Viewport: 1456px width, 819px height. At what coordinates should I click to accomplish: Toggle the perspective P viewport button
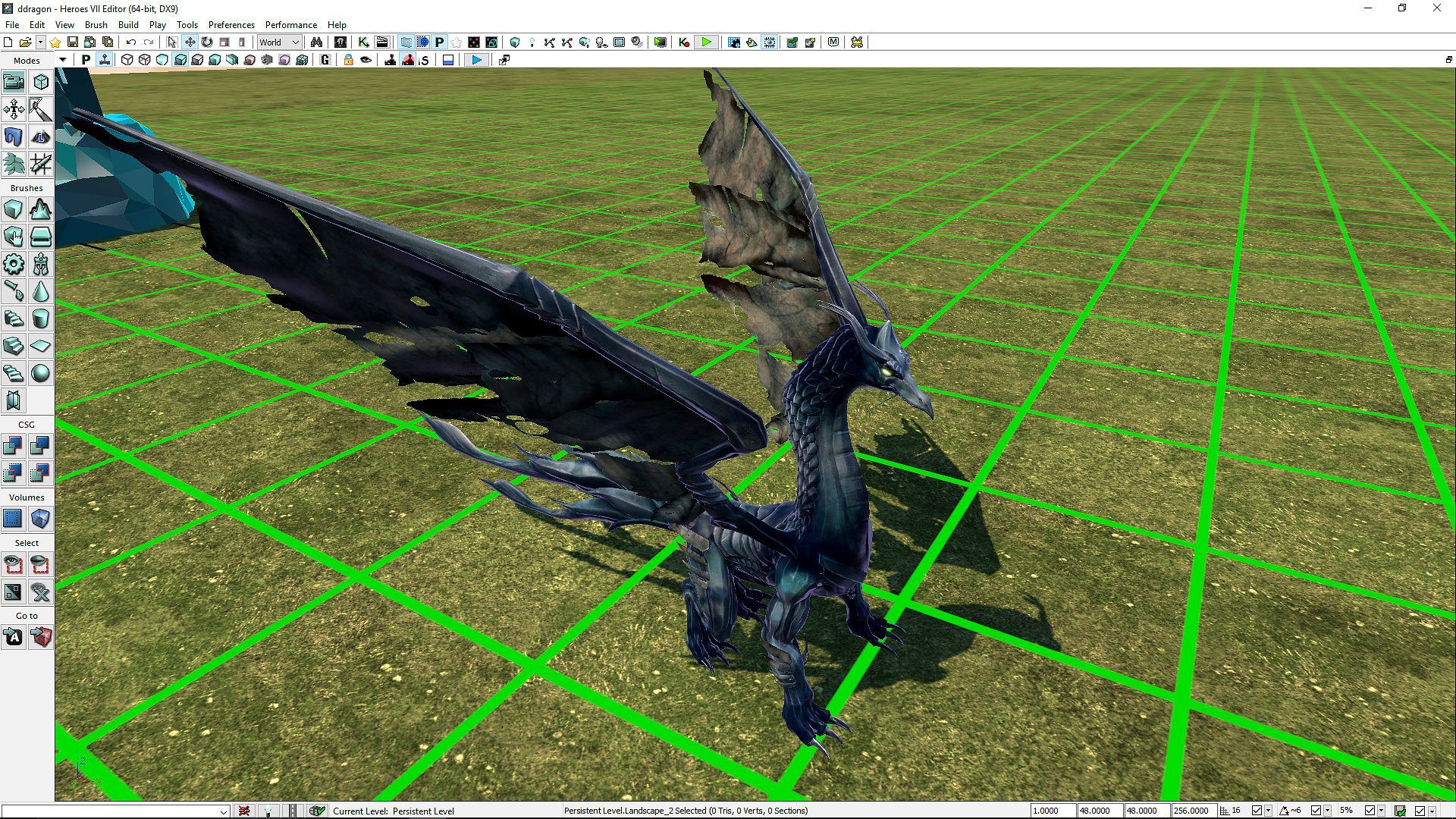(86, 60)
